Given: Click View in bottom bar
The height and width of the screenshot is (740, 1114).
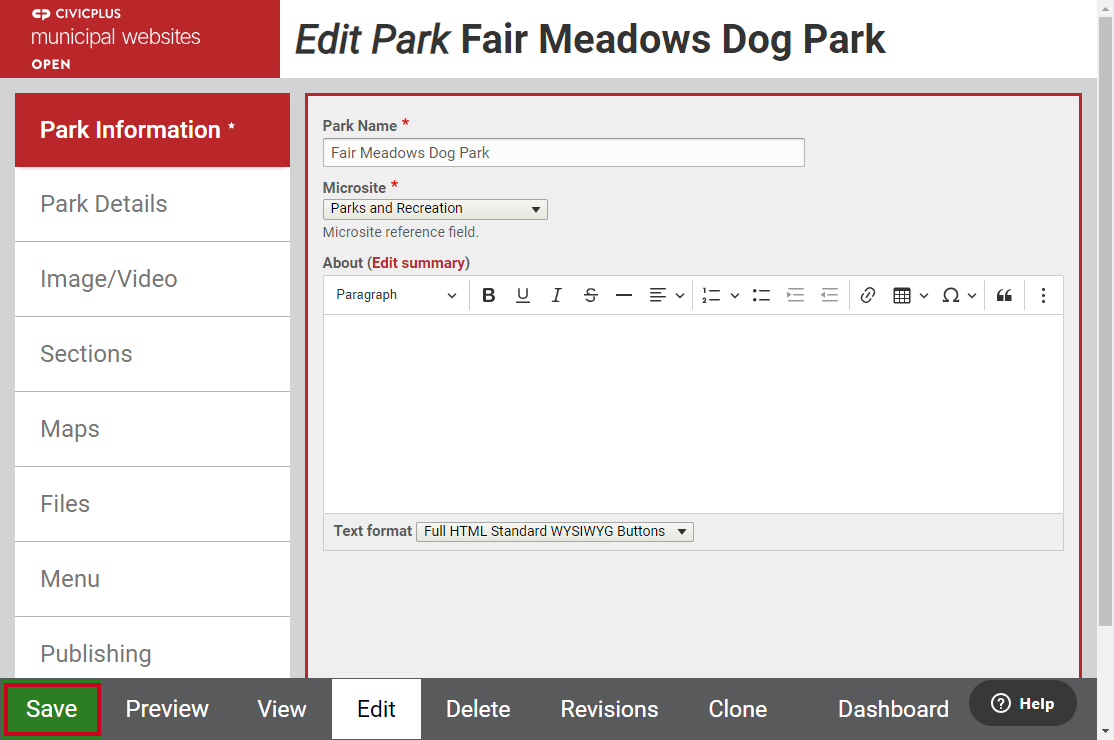Looking at the screenshot, I should [x=282, y=709].
